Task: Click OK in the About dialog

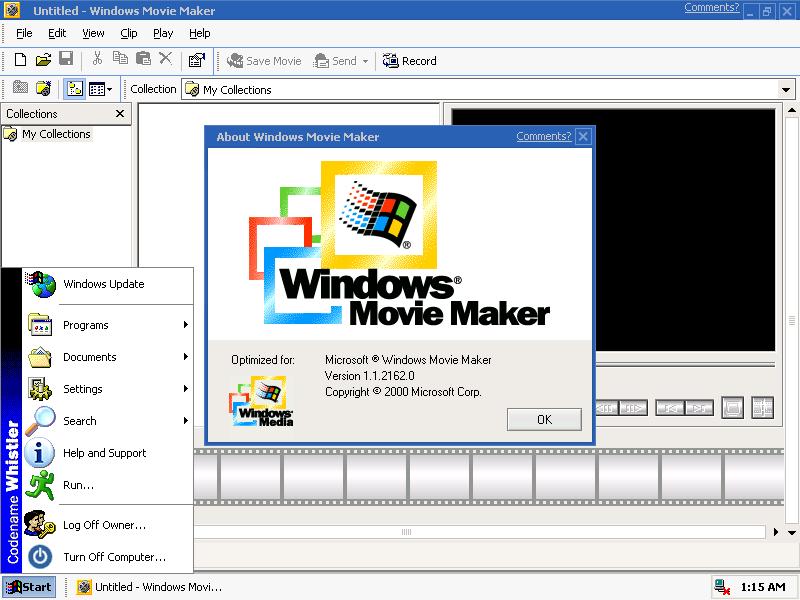Action: tap(544, 420)
